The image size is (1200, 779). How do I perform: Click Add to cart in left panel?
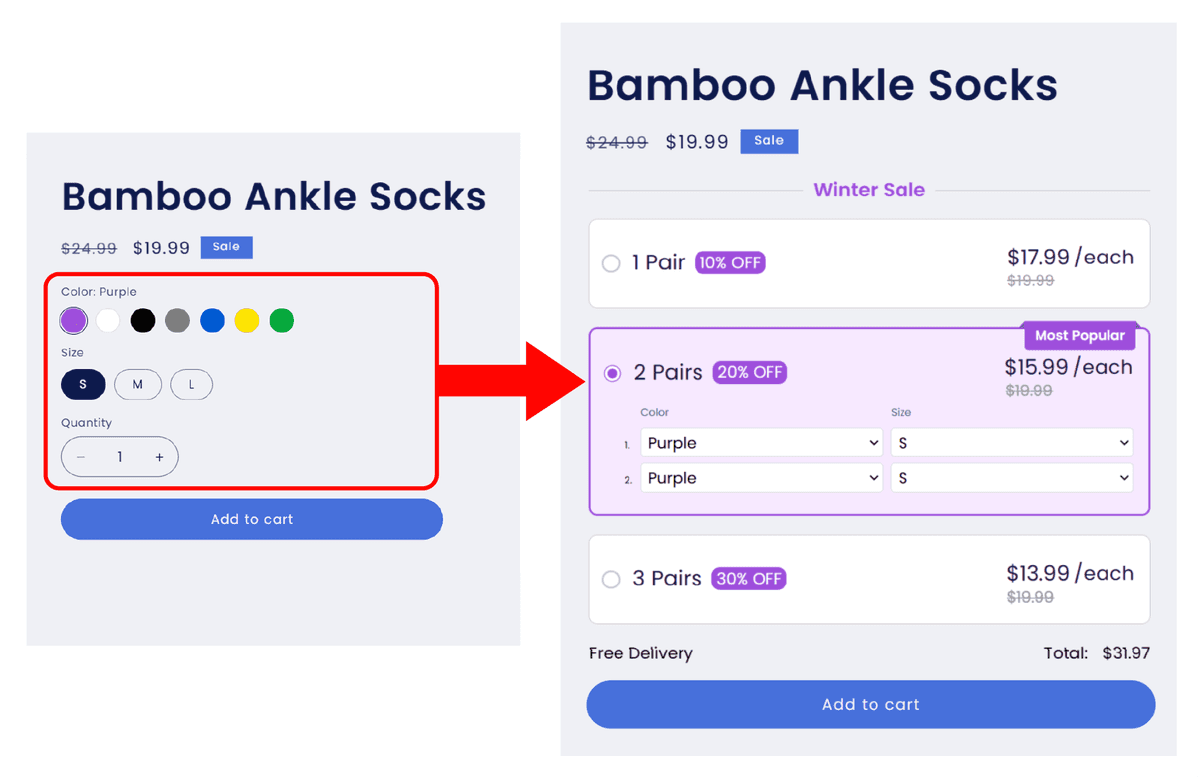pos(252,519)
